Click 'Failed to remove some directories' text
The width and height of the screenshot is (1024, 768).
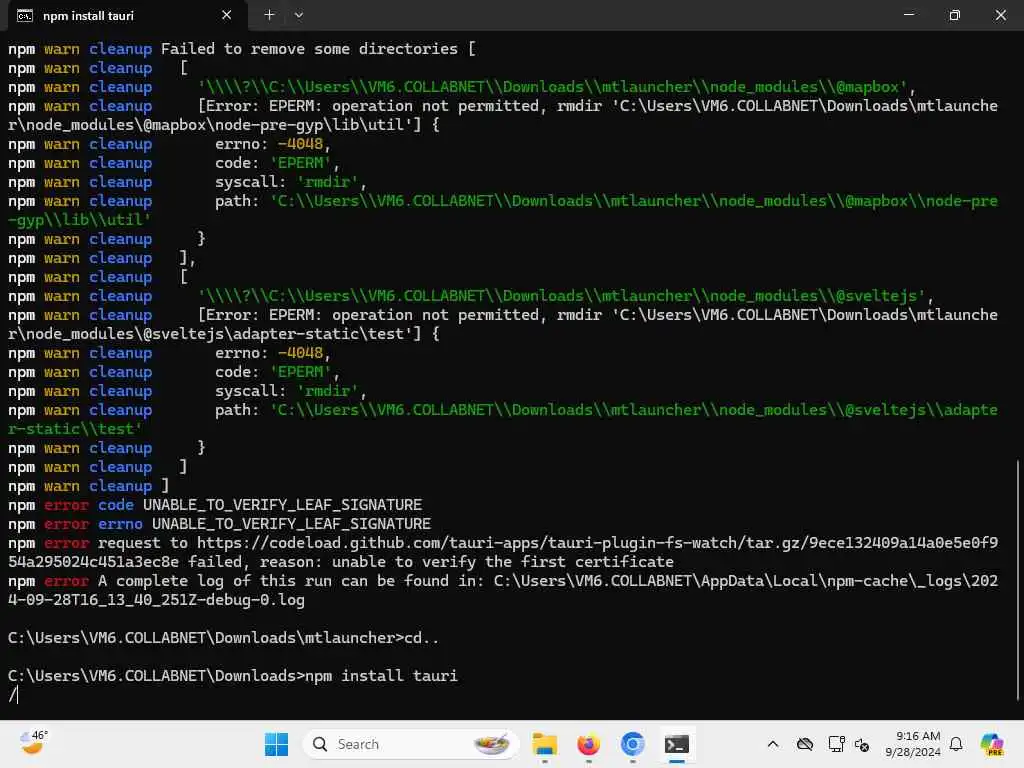309,49
